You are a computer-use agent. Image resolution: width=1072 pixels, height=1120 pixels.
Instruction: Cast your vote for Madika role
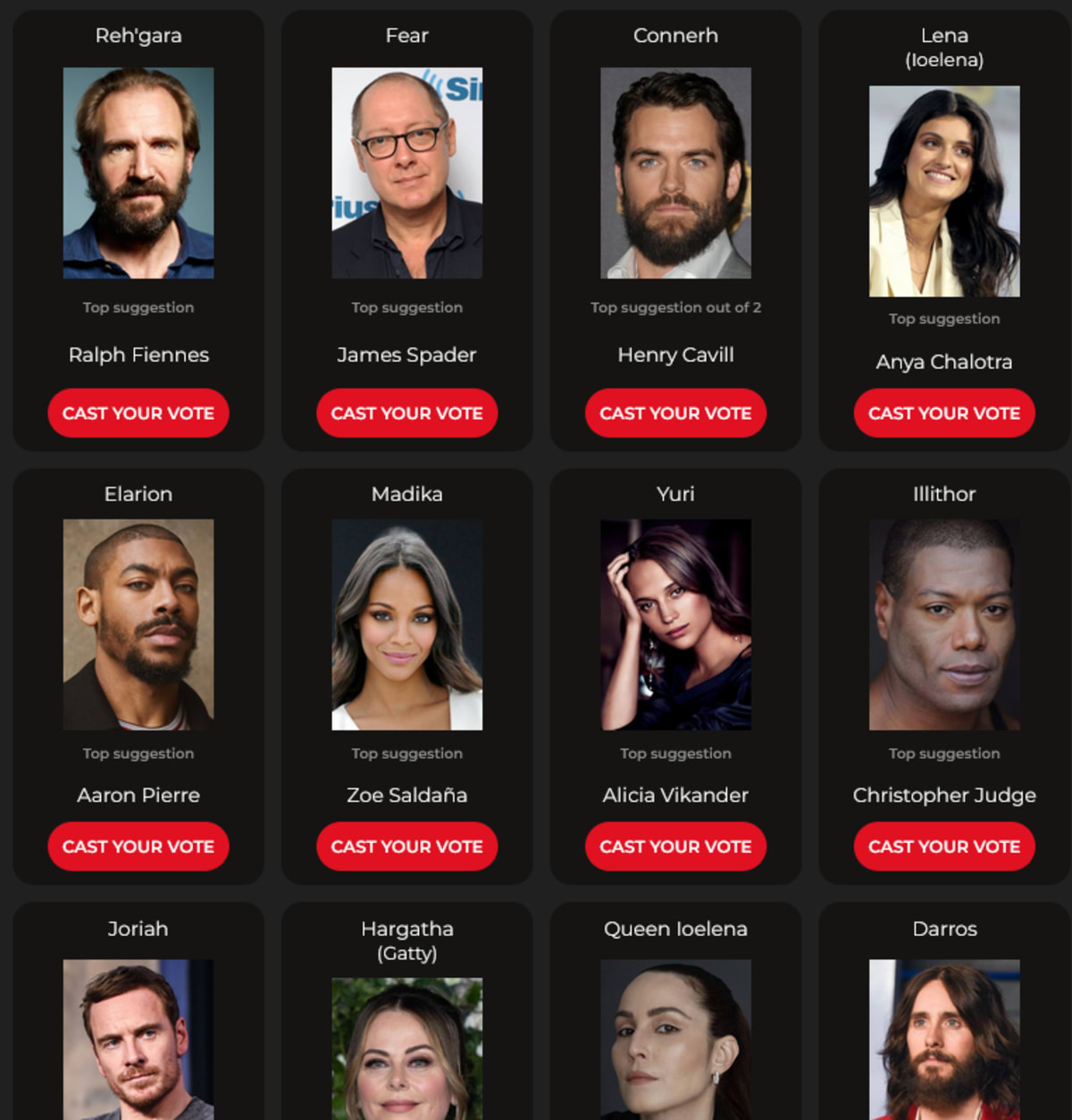[407, 847]
